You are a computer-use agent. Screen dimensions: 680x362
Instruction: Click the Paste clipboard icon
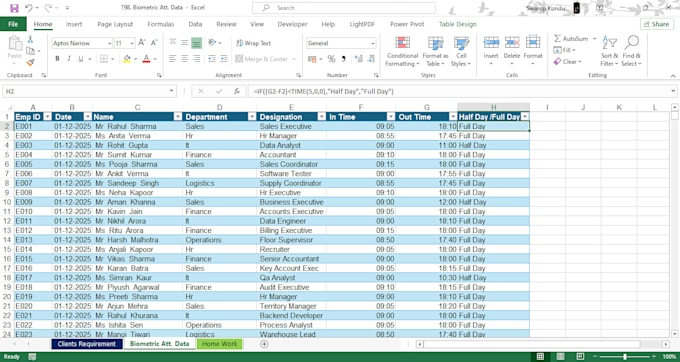15,43
